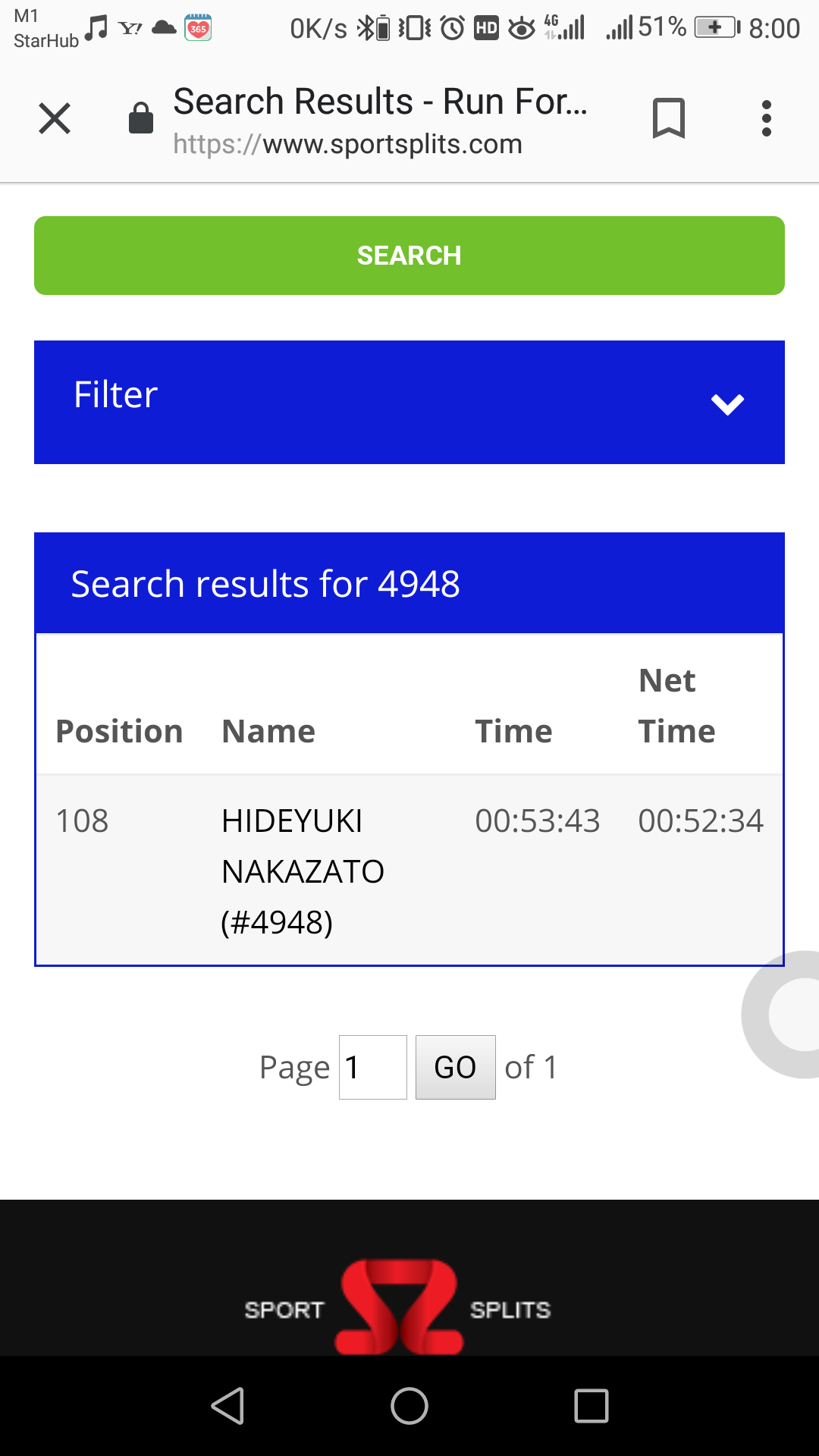Open the Filter section header
The height and width of the screenshot is (1456, 819).
[409, 402]
